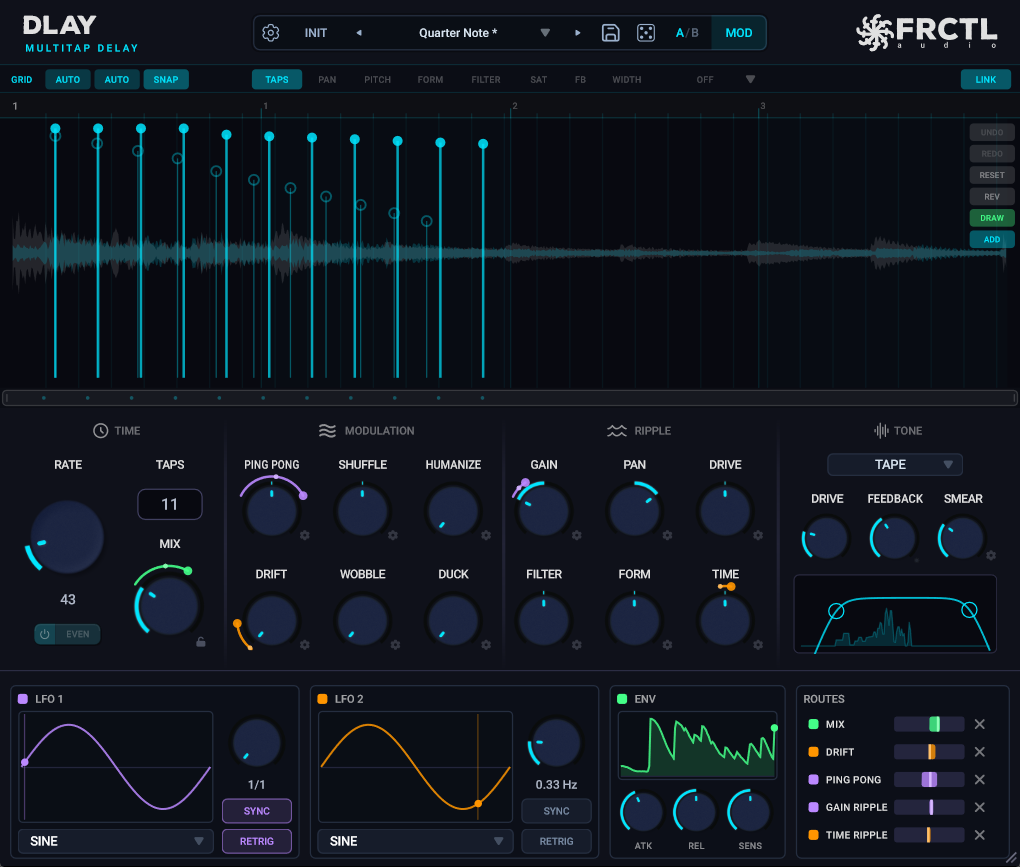Click the tone filter low-cut handle

(x=836, y=611)
